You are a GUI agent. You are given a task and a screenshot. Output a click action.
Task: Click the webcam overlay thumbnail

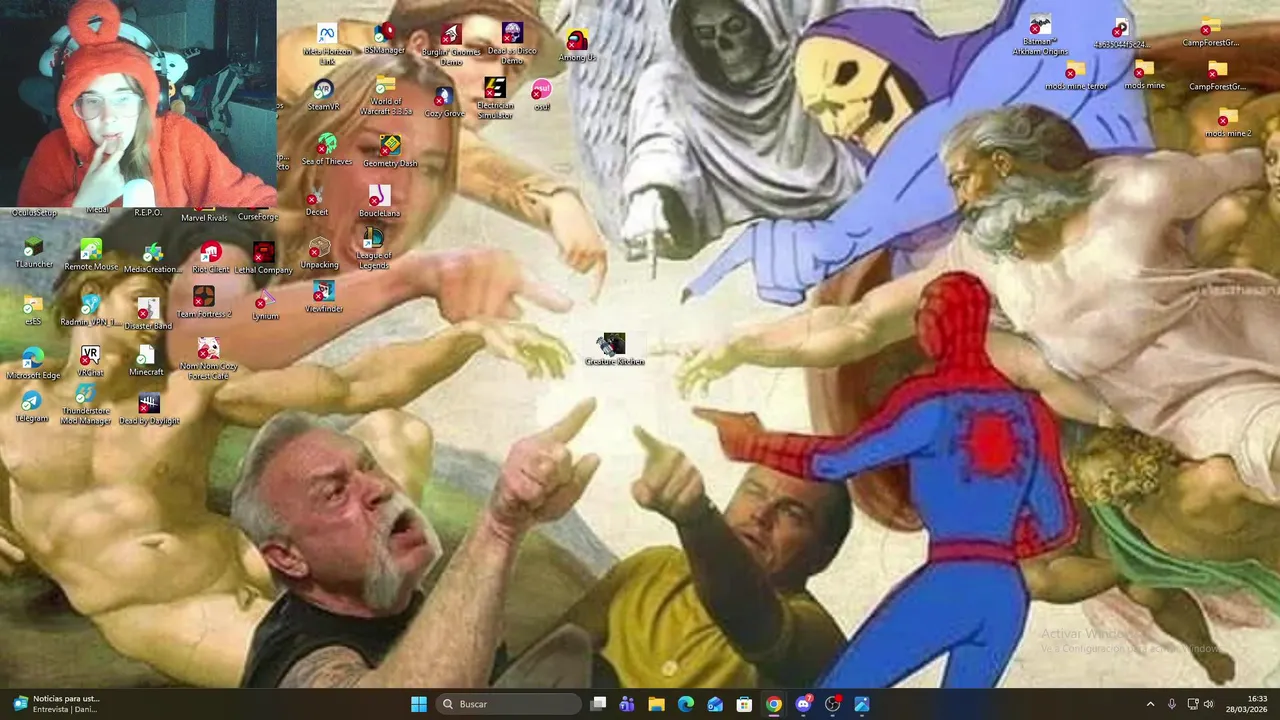tap(138, 104)
